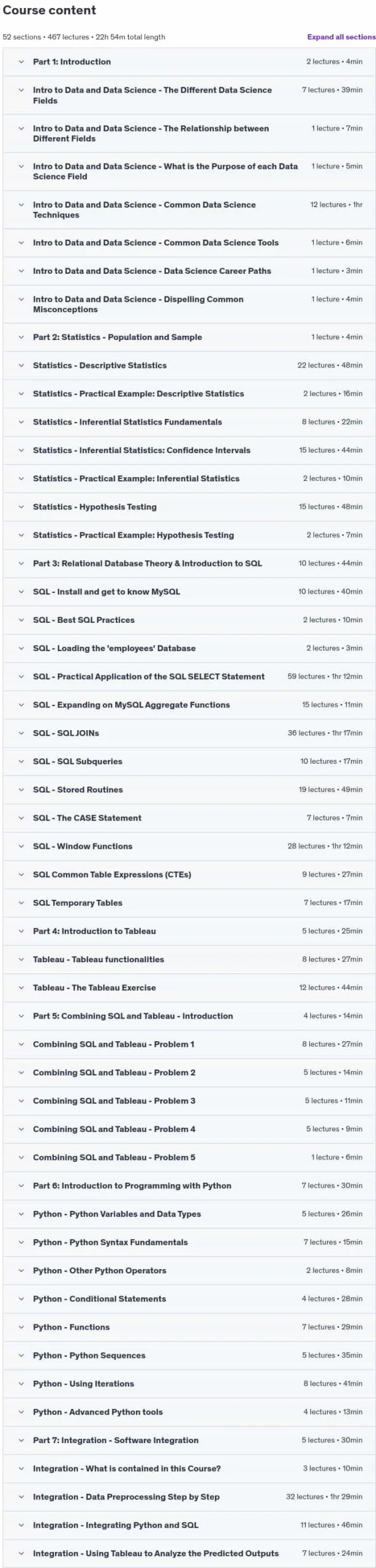The height and width of the screenshot is (1568, 376).
Task: Open Intro to Data Science - Common Data Science Tools
Action: pyautogui.click(x=189, y=243)
